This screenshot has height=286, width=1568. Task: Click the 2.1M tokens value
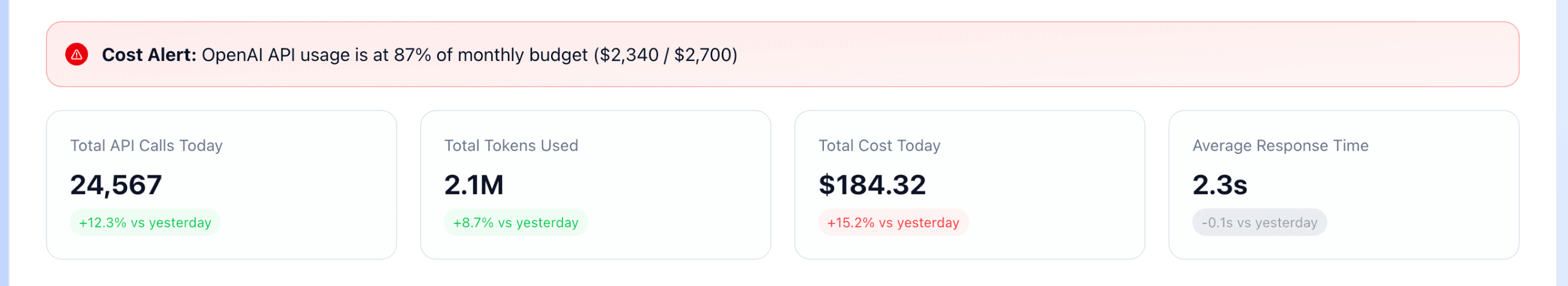tap(474, 185)
